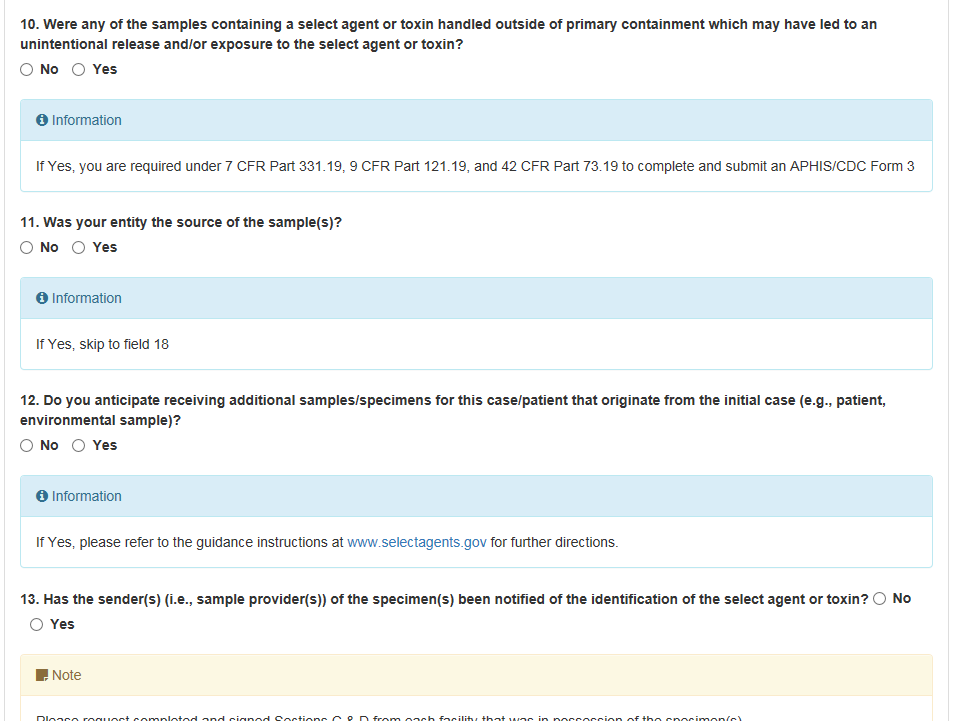Mark No for anticipating additional samples

click(x=26, y=446)
